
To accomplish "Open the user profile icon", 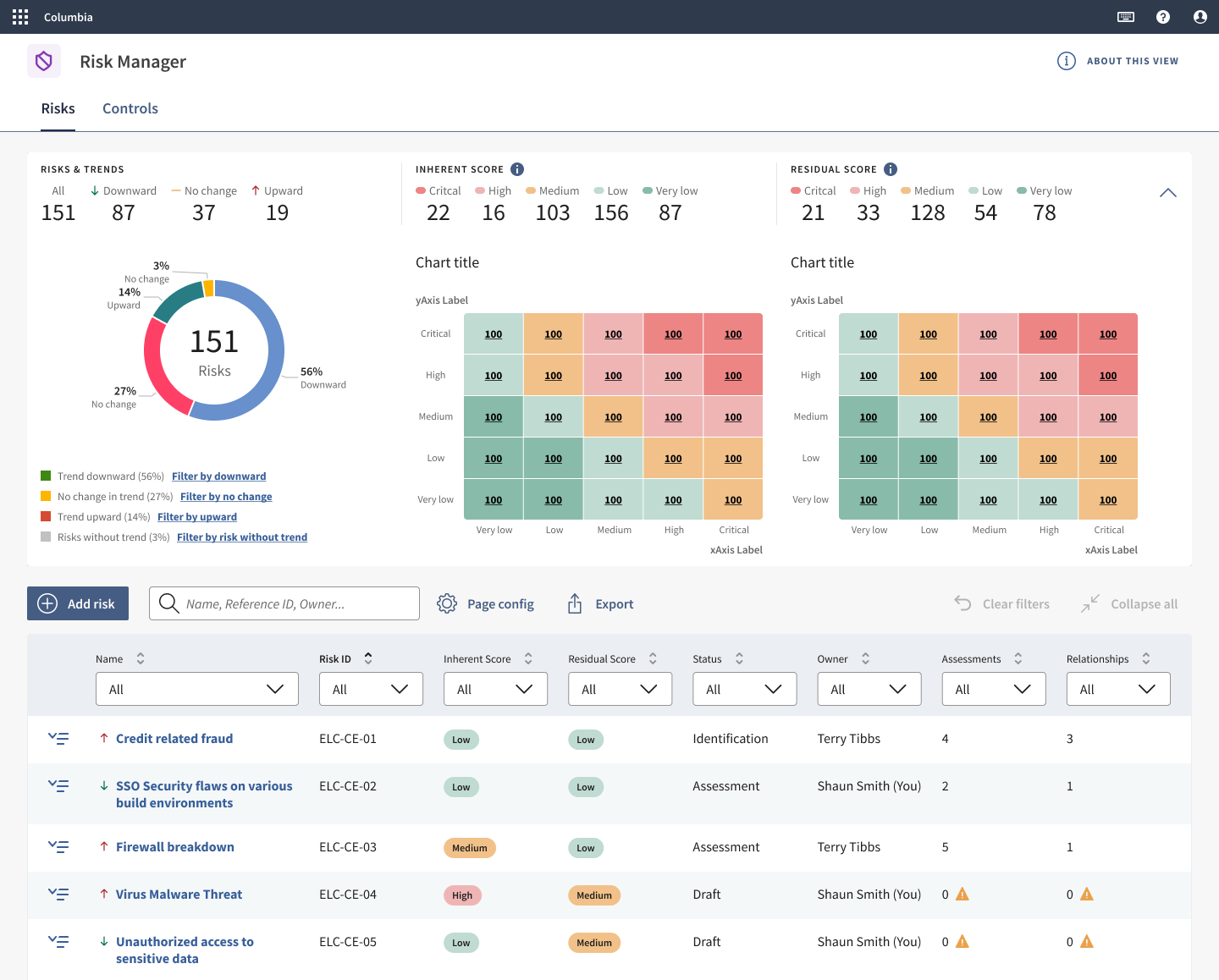I will [x=1200, y=17].
